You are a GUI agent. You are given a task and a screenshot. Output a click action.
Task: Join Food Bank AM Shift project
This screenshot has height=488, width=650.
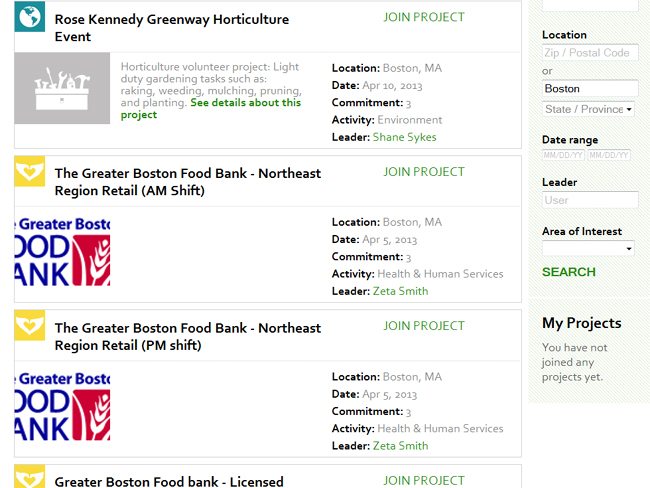click(x=424, y=172)
